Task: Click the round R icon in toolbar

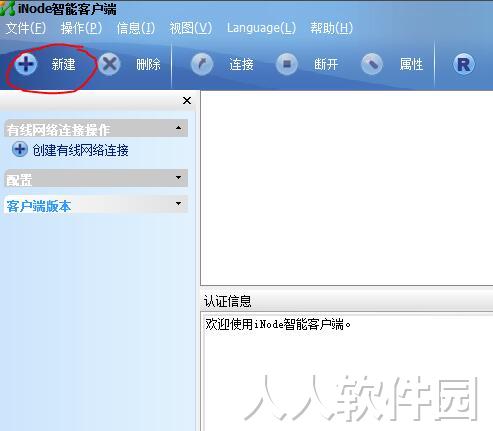Action: coord(464,64)
